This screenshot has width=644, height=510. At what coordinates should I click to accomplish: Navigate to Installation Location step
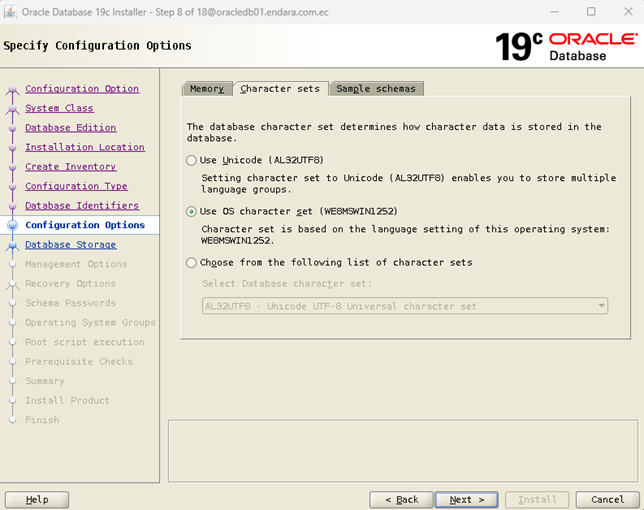(x=85, y=147)
